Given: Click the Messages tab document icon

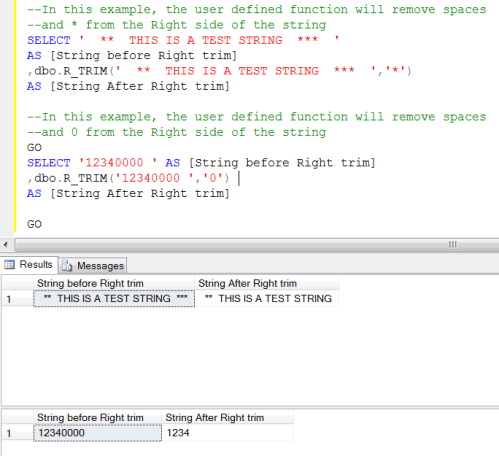Looking at the screenshot, I should (67, 266).
